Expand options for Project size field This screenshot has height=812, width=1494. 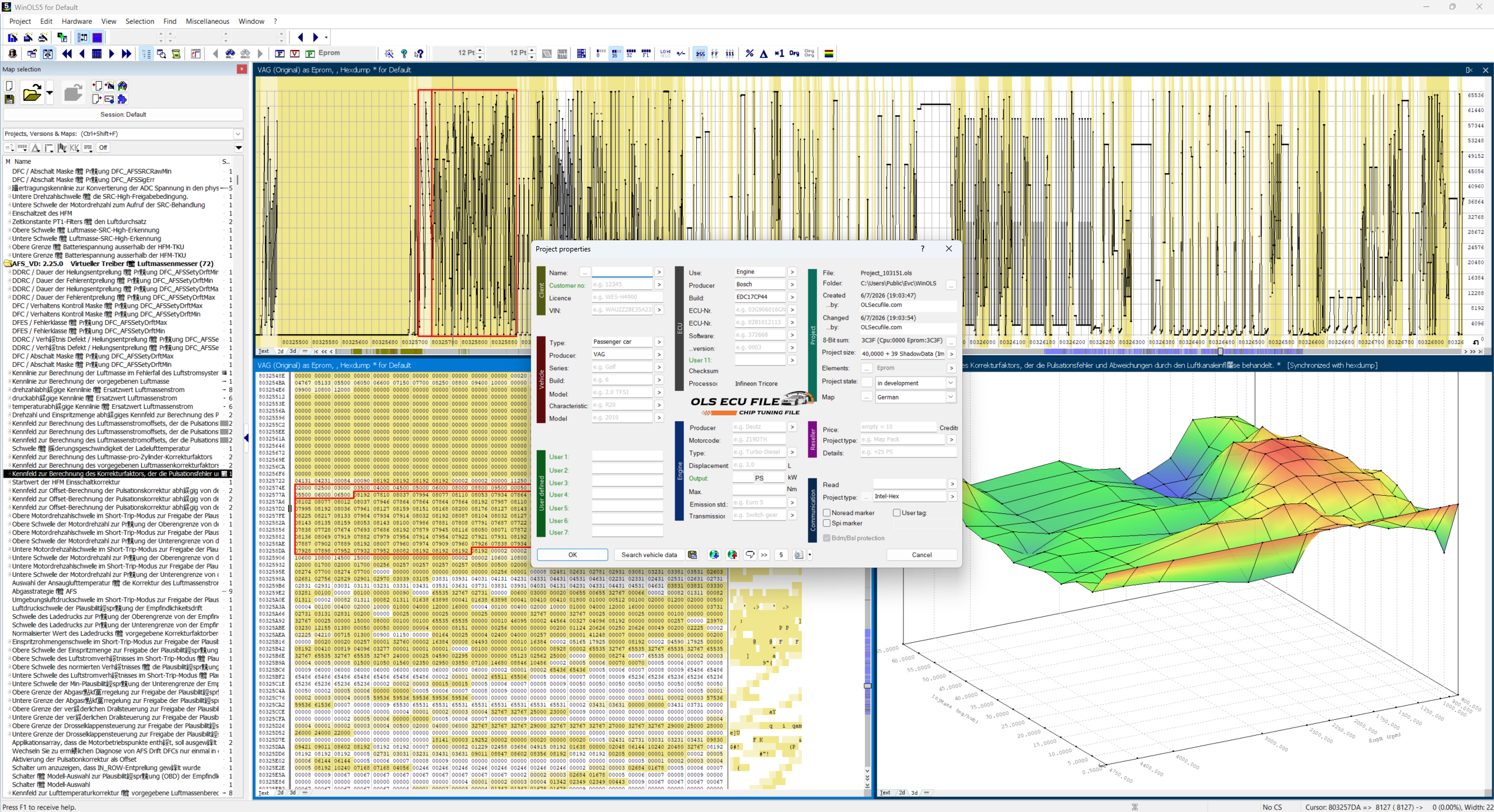(951, 353)
